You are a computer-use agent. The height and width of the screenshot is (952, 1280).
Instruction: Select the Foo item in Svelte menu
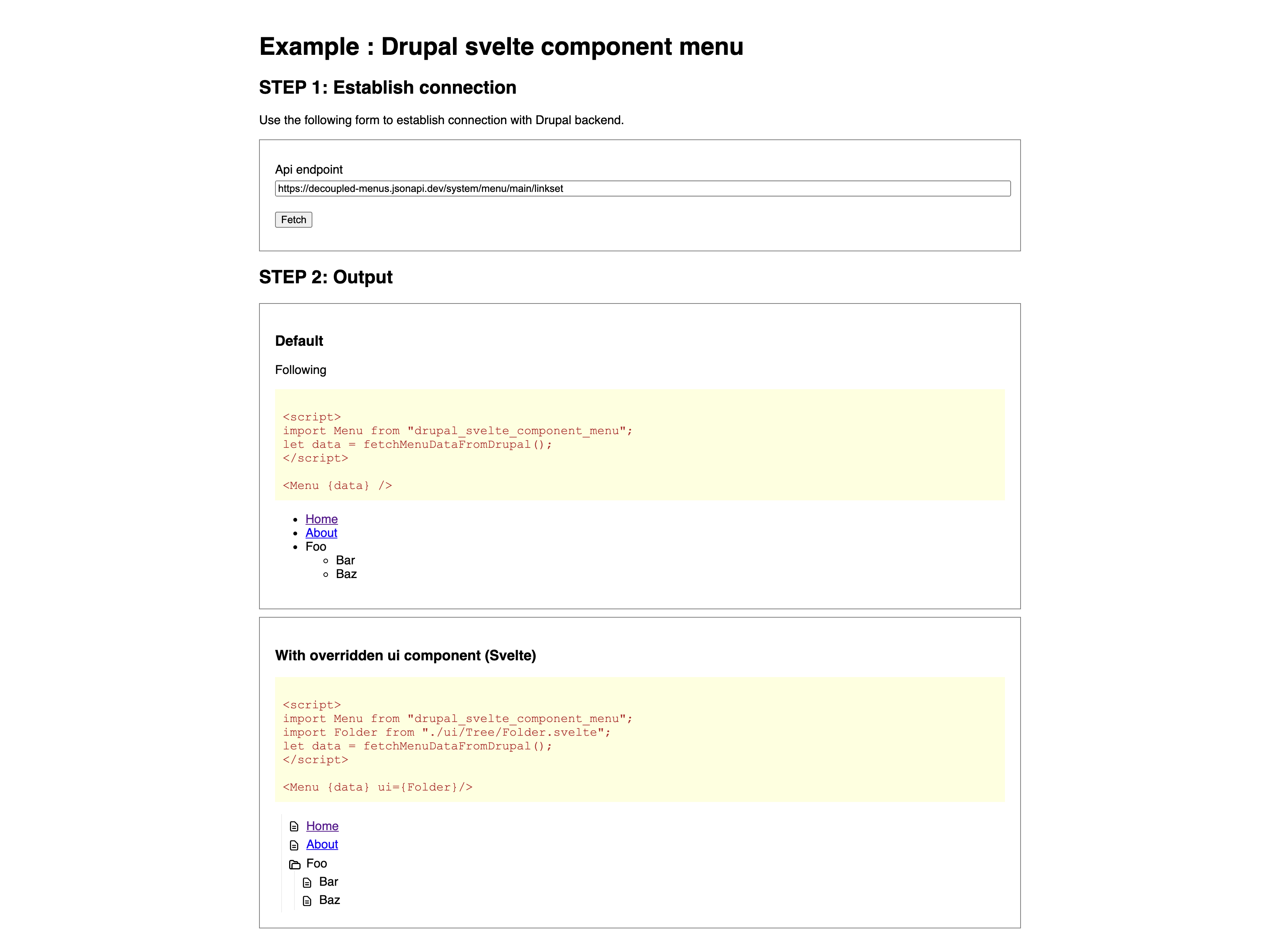pyautogui.click(x=317, y=863)
